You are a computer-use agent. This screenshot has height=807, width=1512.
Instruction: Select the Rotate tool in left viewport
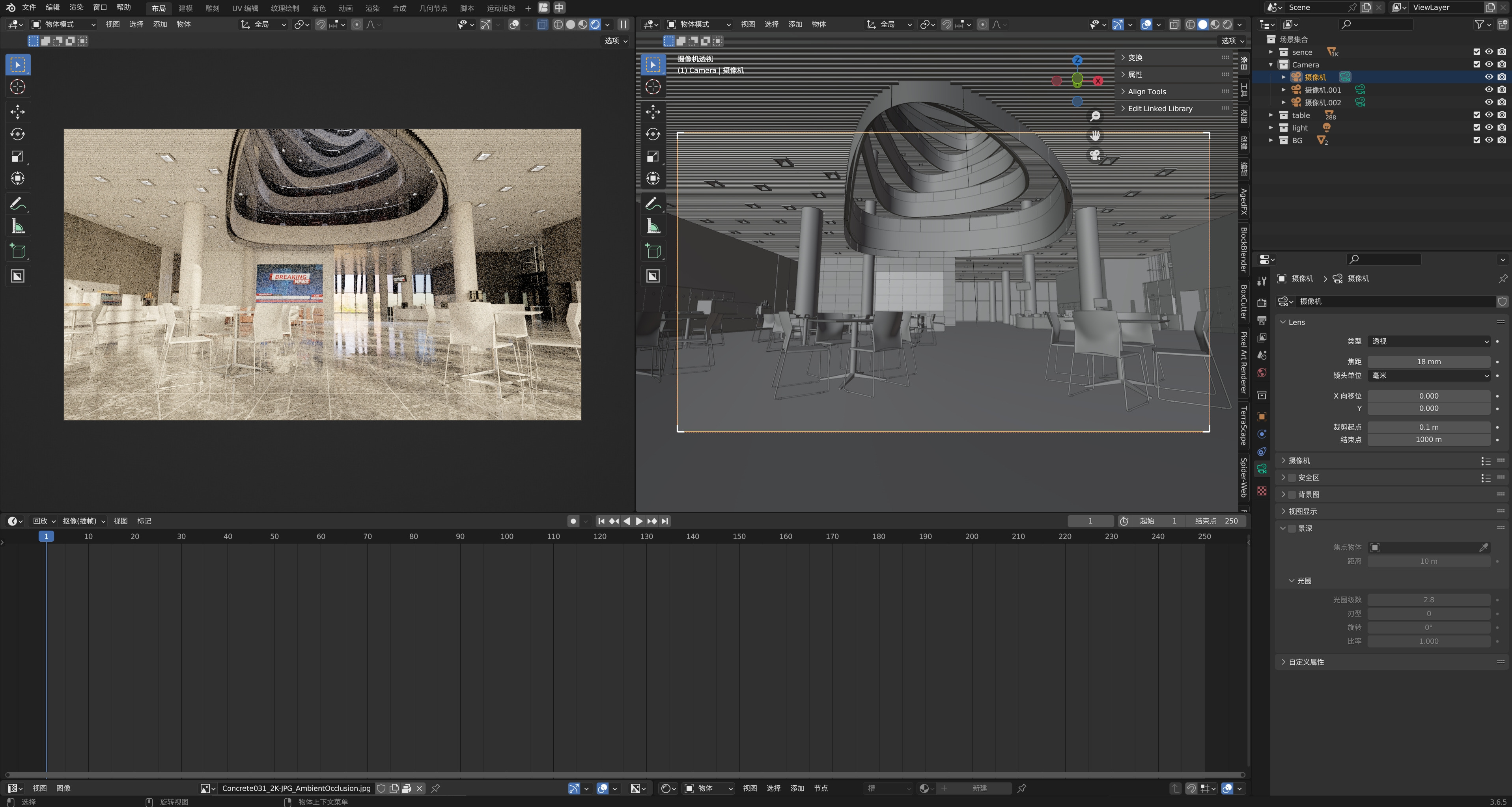tap(18, 134)
